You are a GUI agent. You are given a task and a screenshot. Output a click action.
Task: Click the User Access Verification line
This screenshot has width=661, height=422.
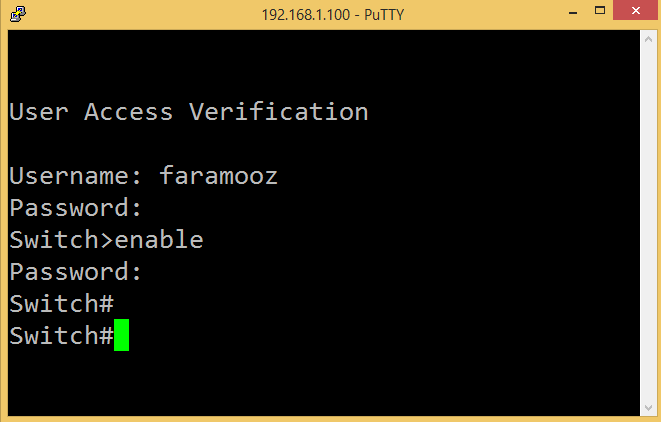(x=188, y=112)
